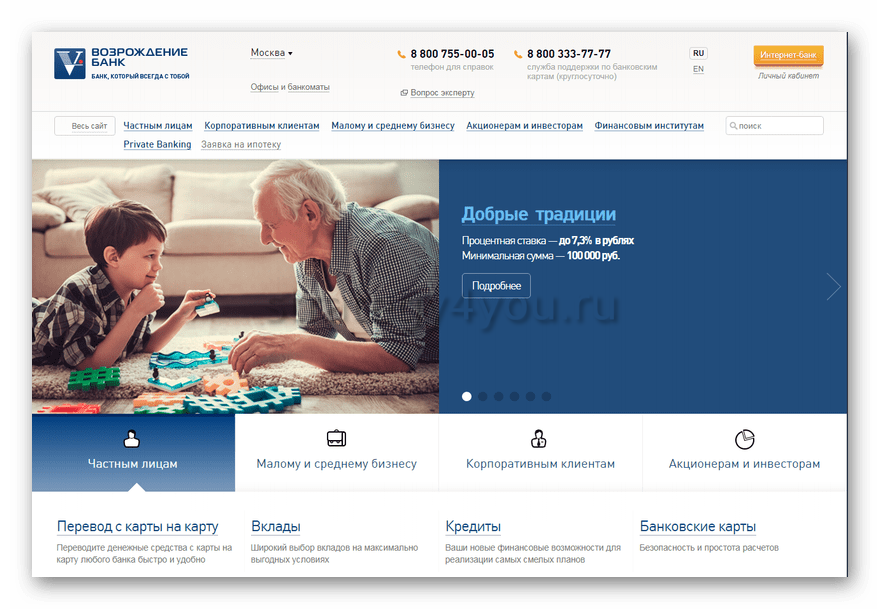
Task: Switch language to RU
Action: coord(698,53)
